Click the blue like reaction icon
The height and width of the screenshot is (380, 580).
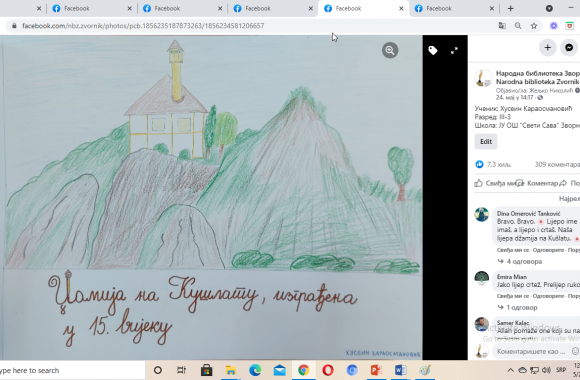[x=479, y=164]
